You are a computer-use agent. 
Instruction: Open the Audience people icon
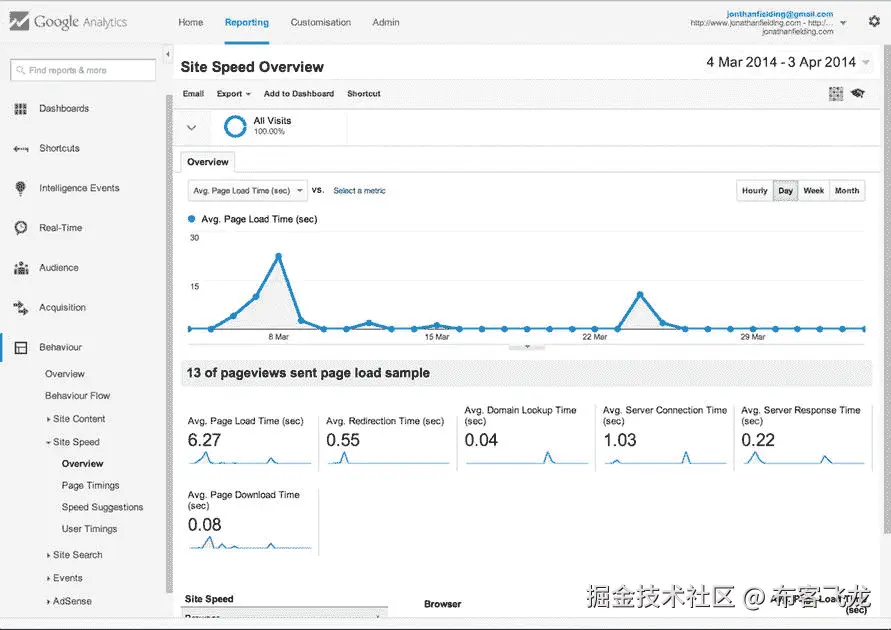point(21,268)
